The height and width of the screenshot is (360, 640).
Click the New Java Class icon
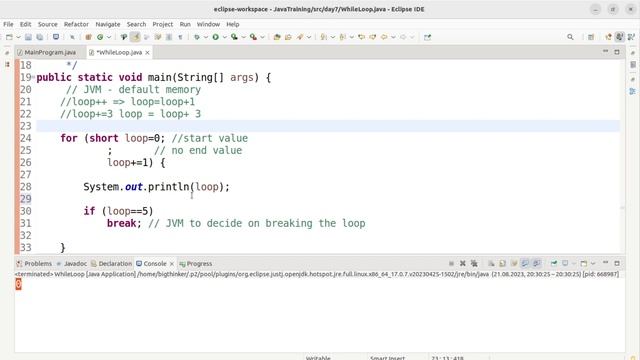pyautogui.click(x=100, y=37)
